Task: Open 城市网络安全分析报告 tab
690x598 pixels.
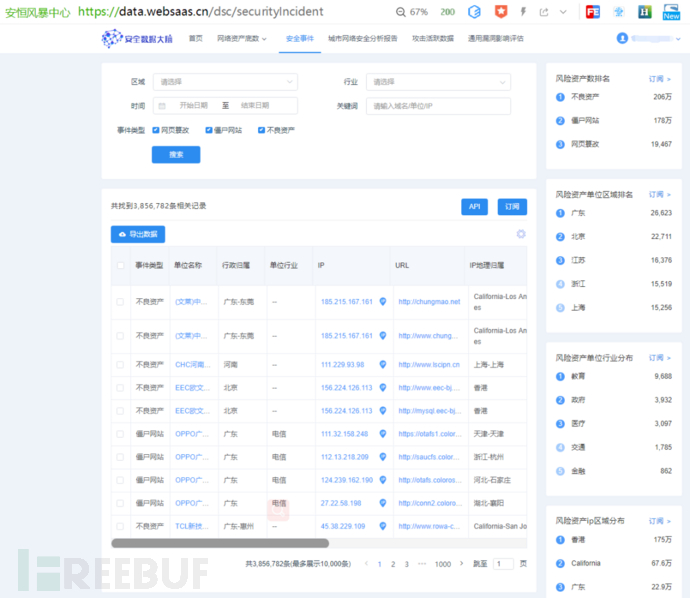Action: pyautogui.click(x=363, y=39)
